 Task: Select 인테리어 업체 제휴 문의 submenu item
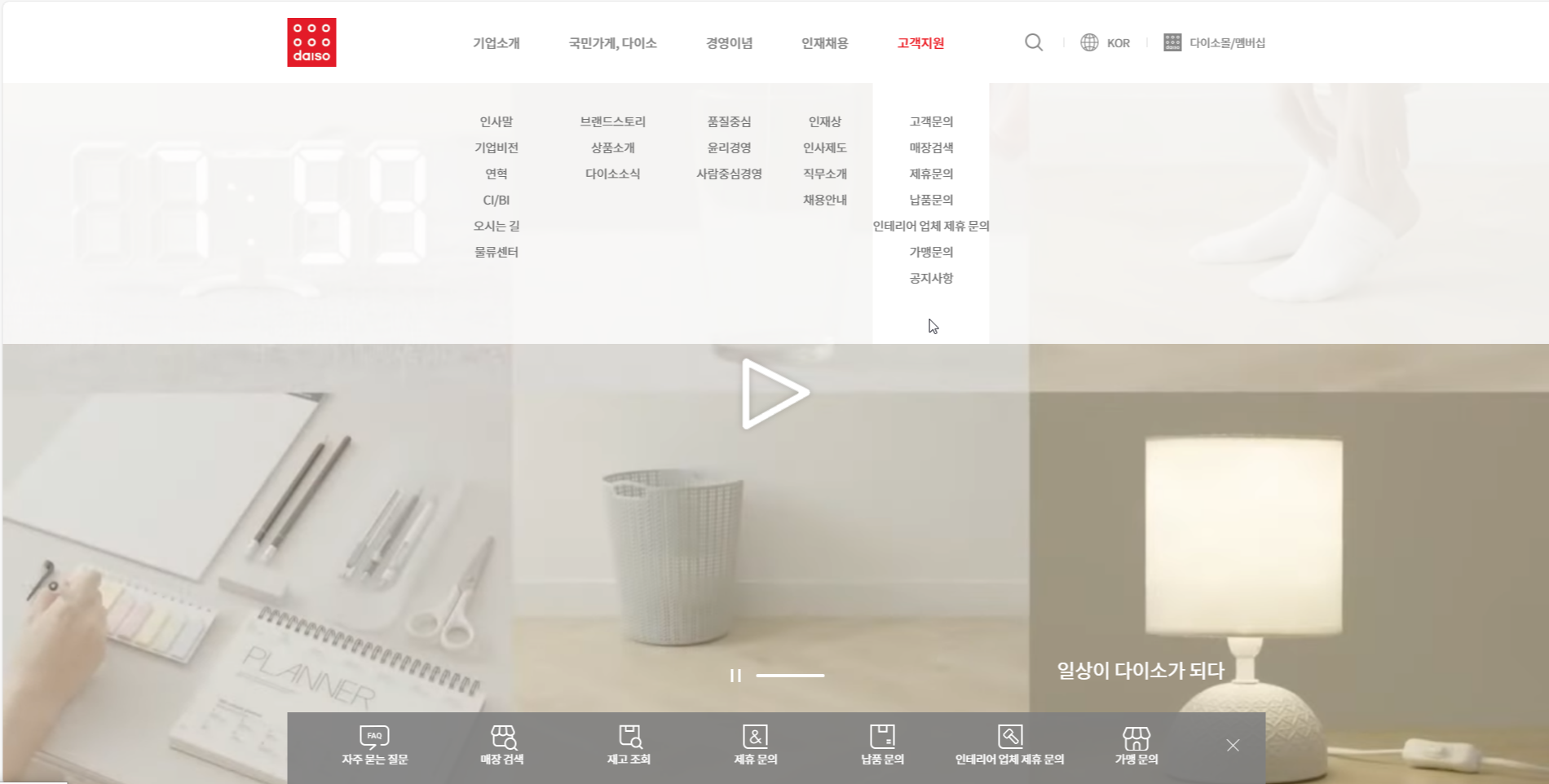(931, 226)
